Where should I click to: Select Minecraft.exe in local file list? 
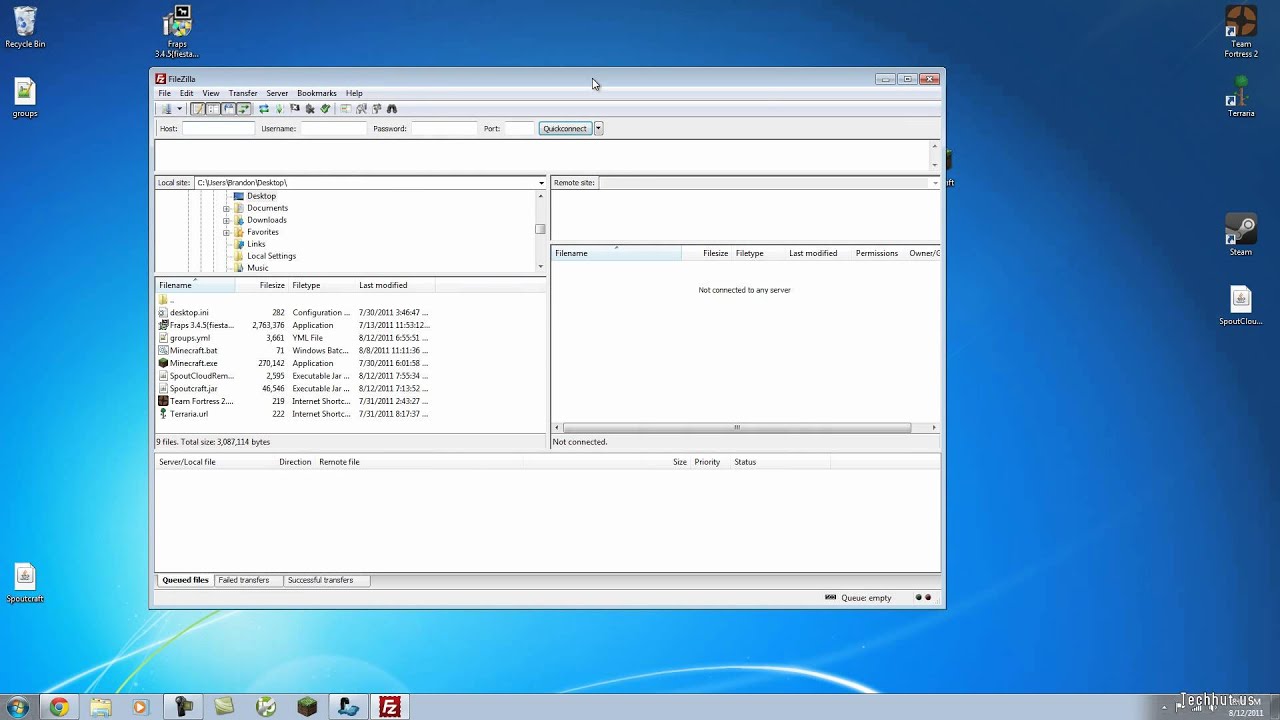193,363
